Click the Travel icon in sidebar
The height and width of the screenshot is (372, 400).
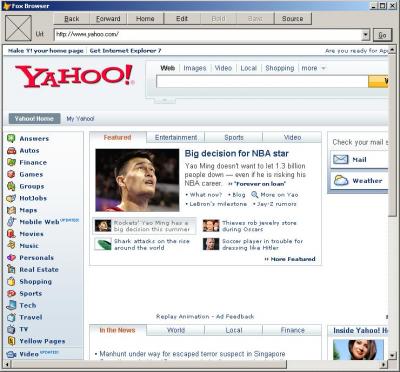coord(11,317)
